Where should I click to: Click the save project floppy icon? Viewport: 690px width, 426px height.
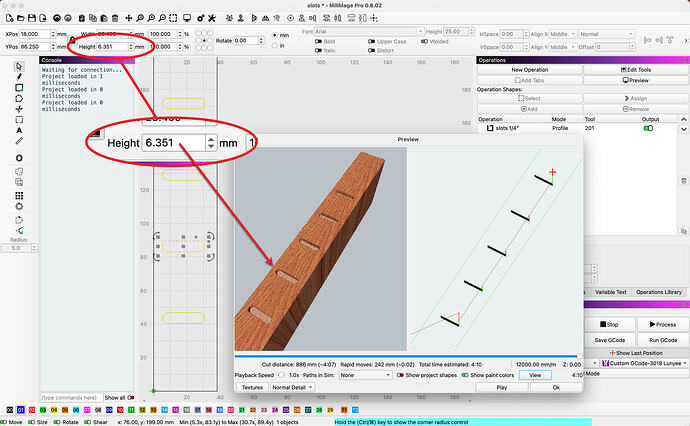[32, 18]
